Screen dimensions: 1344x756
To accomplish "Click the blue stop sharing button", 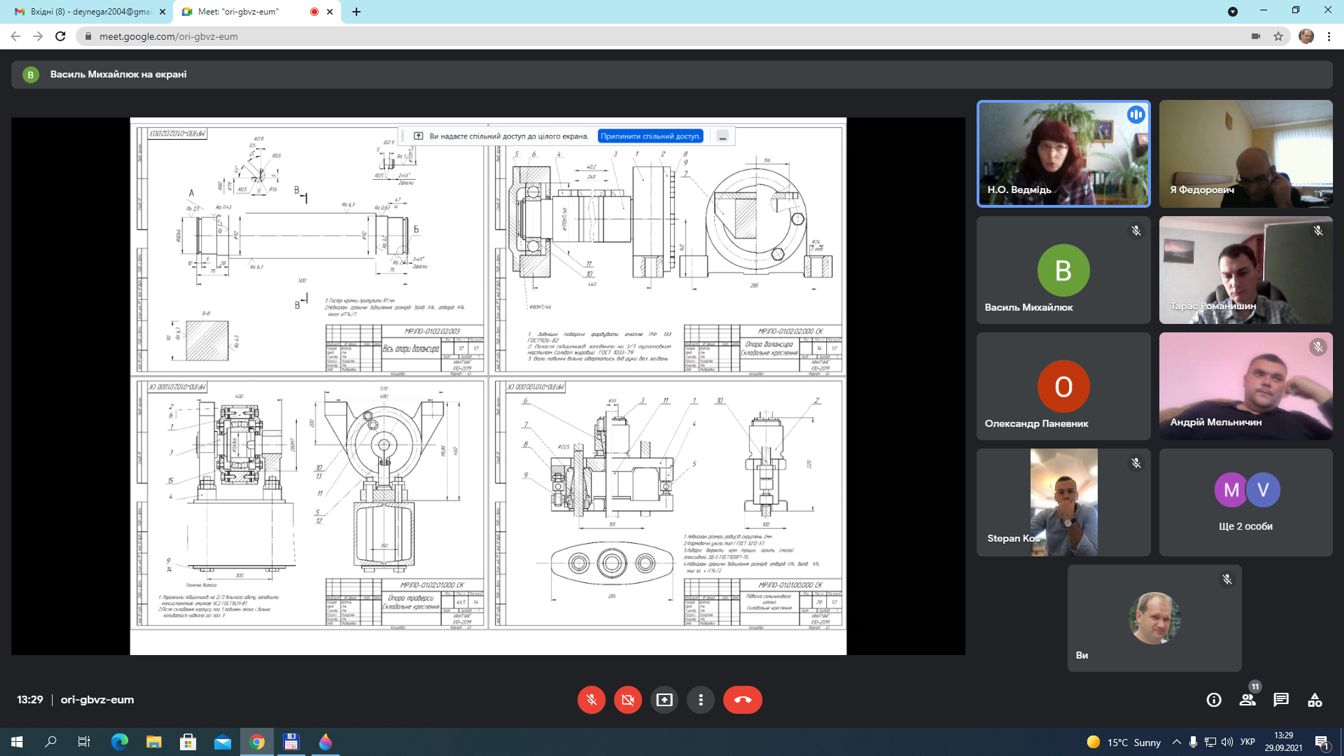I will coord(650,136).
